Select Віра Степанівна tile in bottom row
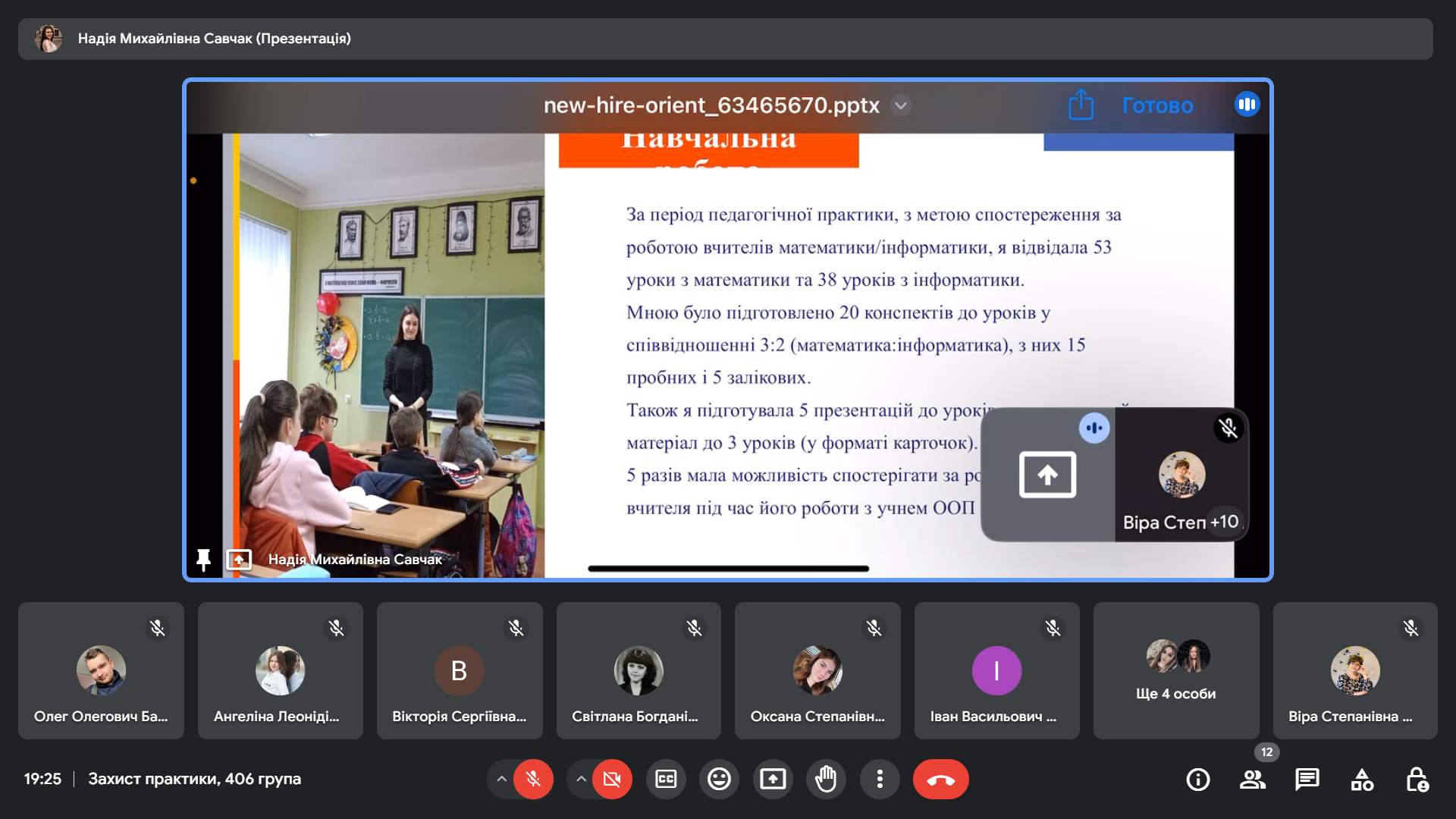The width and height of the screenshot is (1456, 819). (1355, 670)
